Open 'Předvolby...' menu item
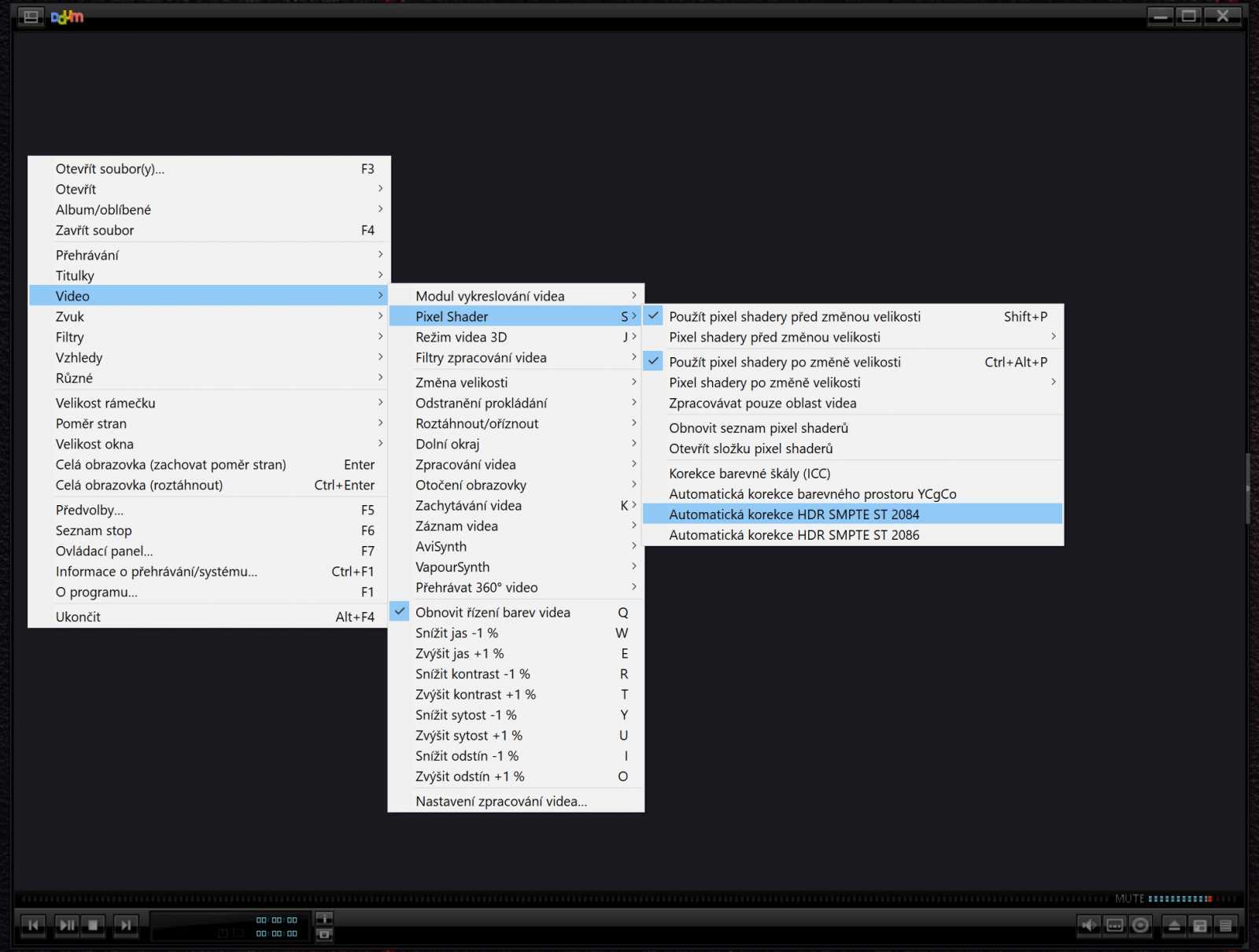 209,510
